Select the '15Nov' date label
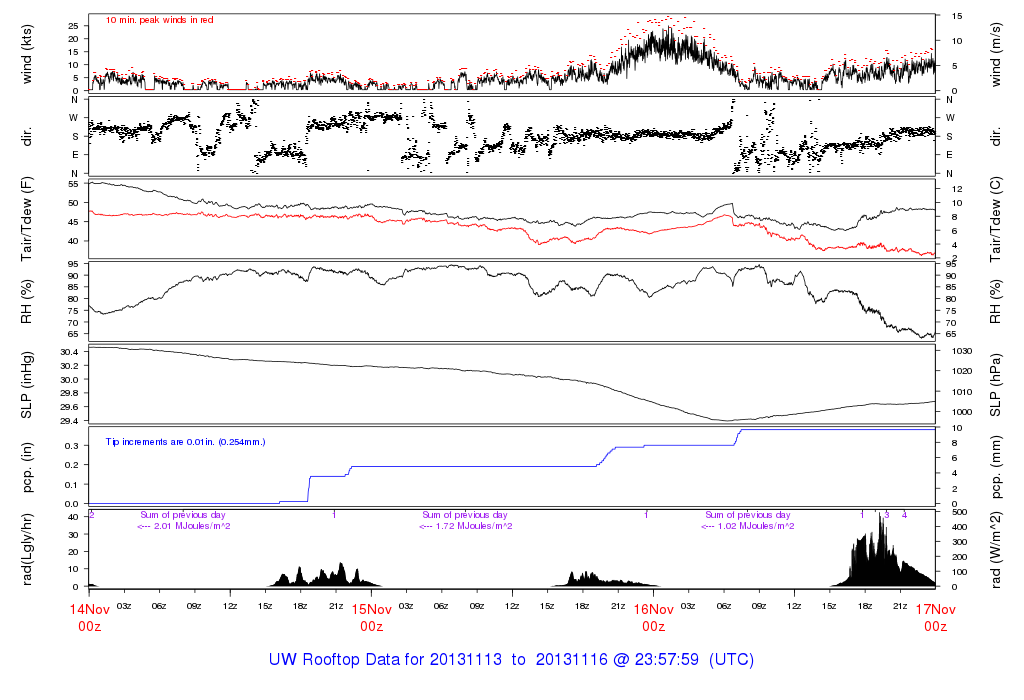This screenshot has width=1024, height=700. (x=372, y=610)
